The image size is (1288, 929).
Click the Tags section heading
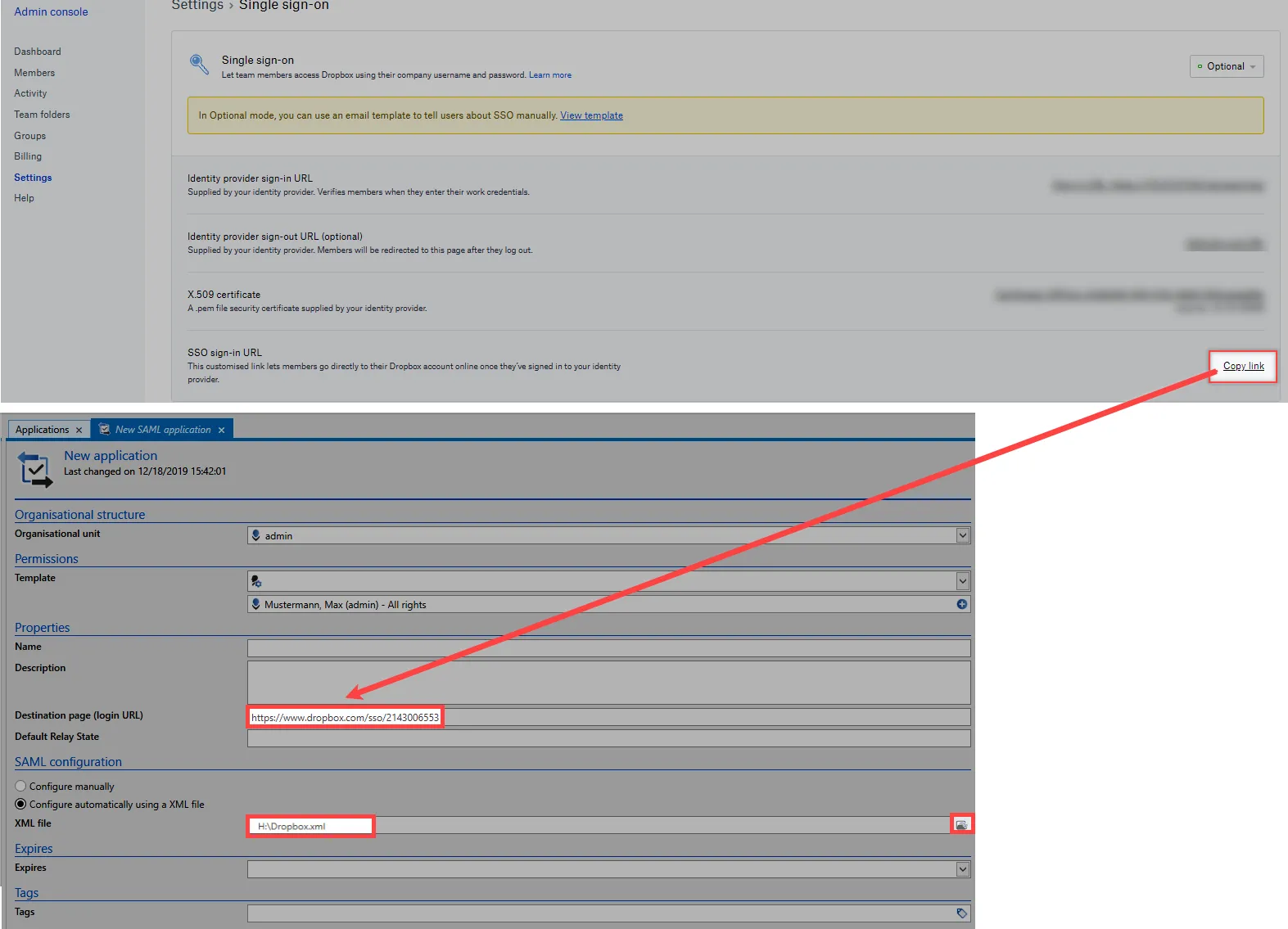[x=26, y=893]
